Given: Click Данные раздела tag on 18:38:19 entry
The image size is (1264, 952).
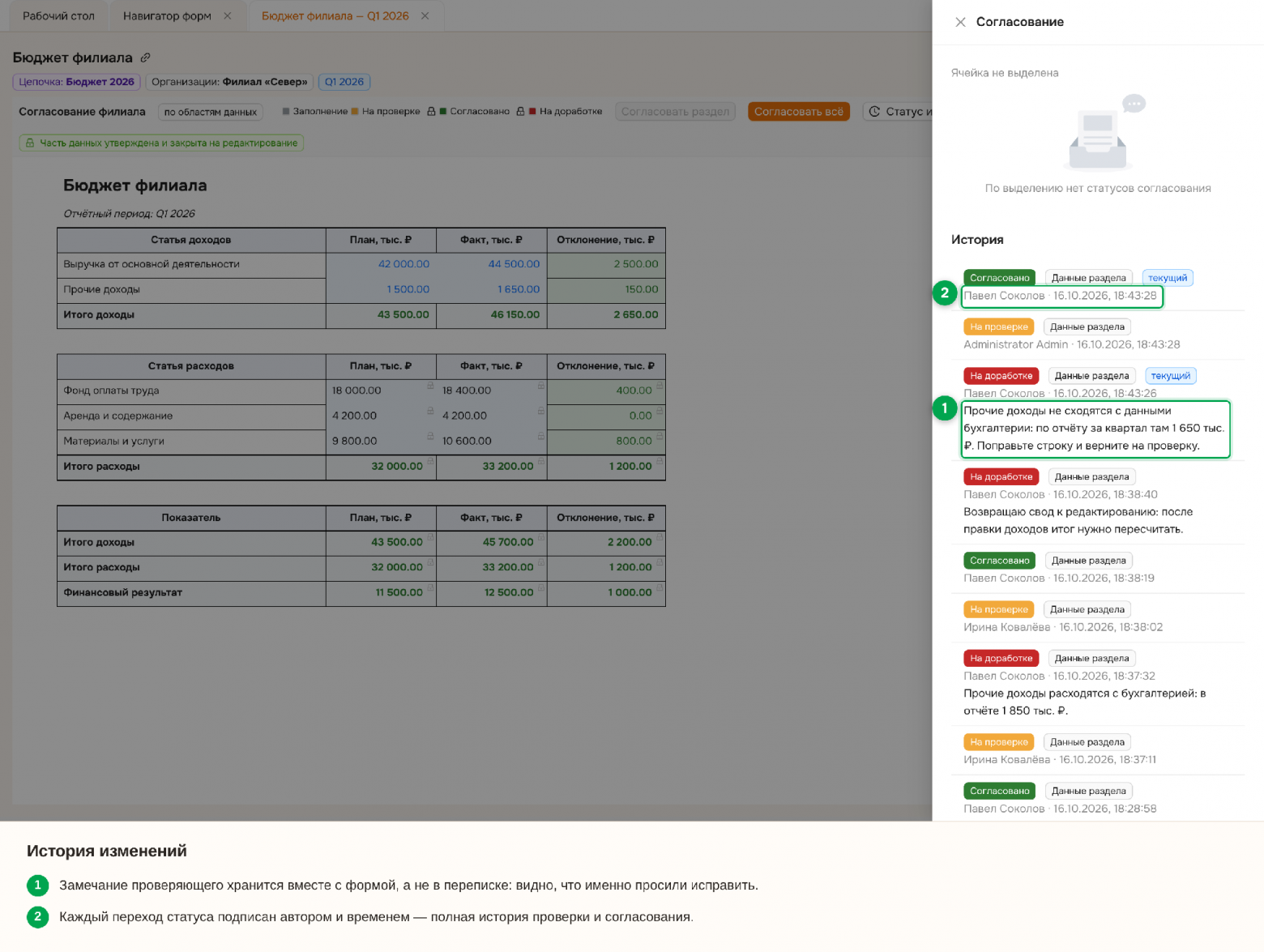Looking at the screenshot, I should pos(1088,561).
